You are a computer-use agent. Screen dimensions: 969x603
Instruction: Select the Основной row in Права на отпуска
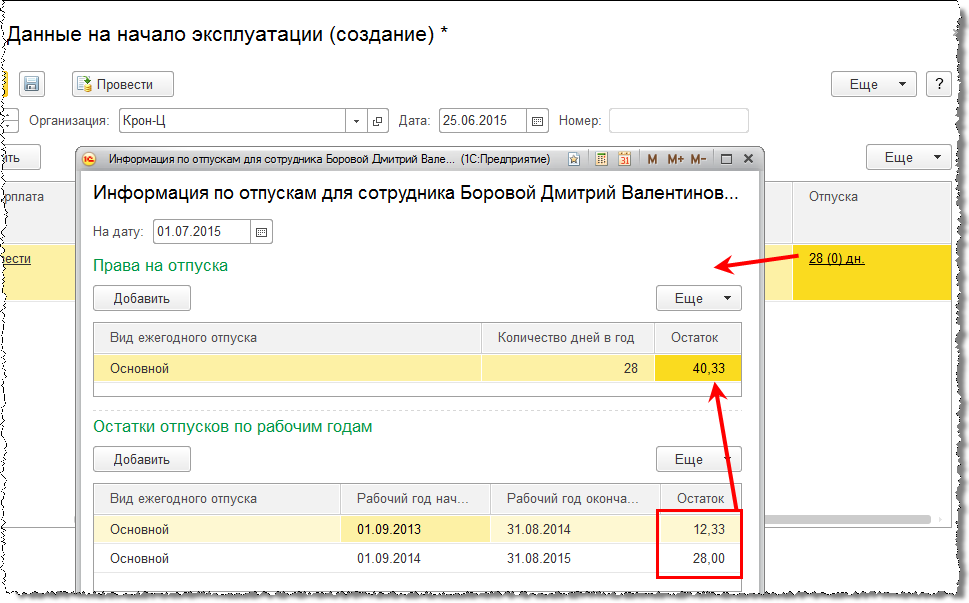[417, 368]
